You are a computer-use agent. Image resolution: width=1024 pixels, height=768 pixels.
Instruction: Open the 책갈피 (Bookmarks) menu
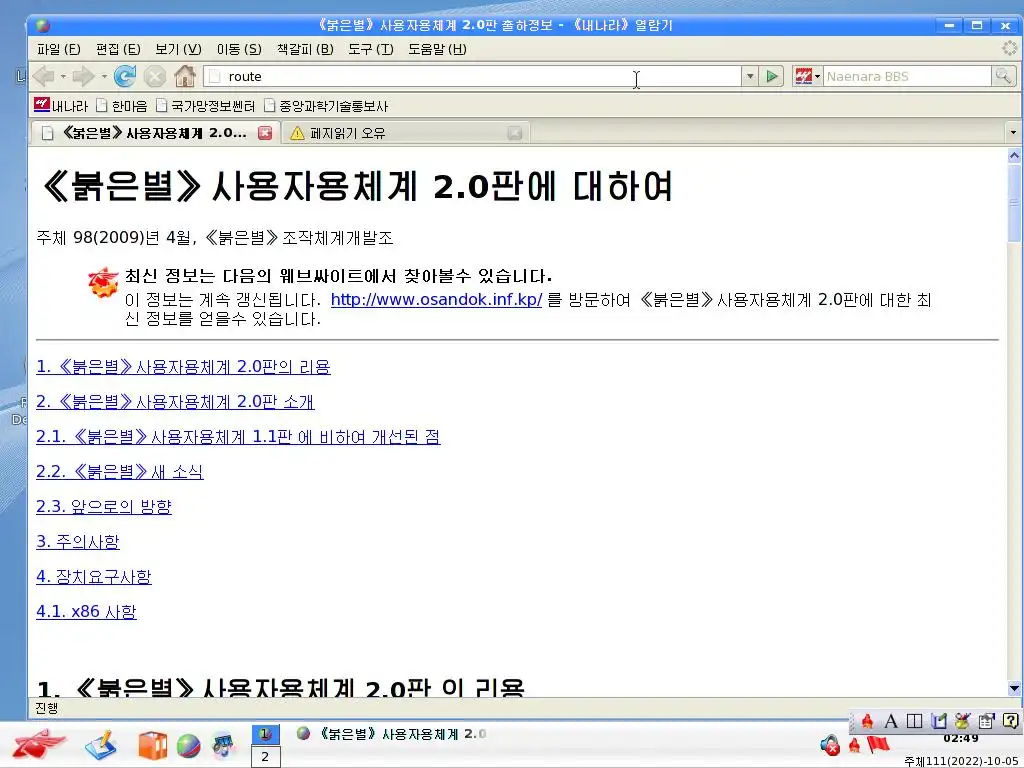tap(305, 49)
